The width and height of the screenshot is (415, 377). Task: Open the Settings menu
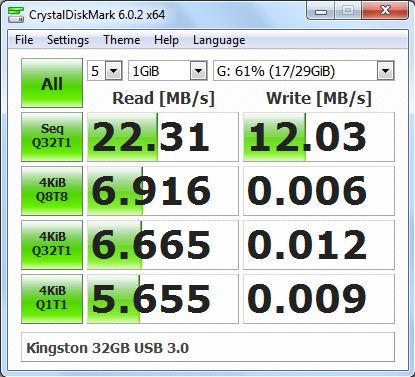coord(68,40)
